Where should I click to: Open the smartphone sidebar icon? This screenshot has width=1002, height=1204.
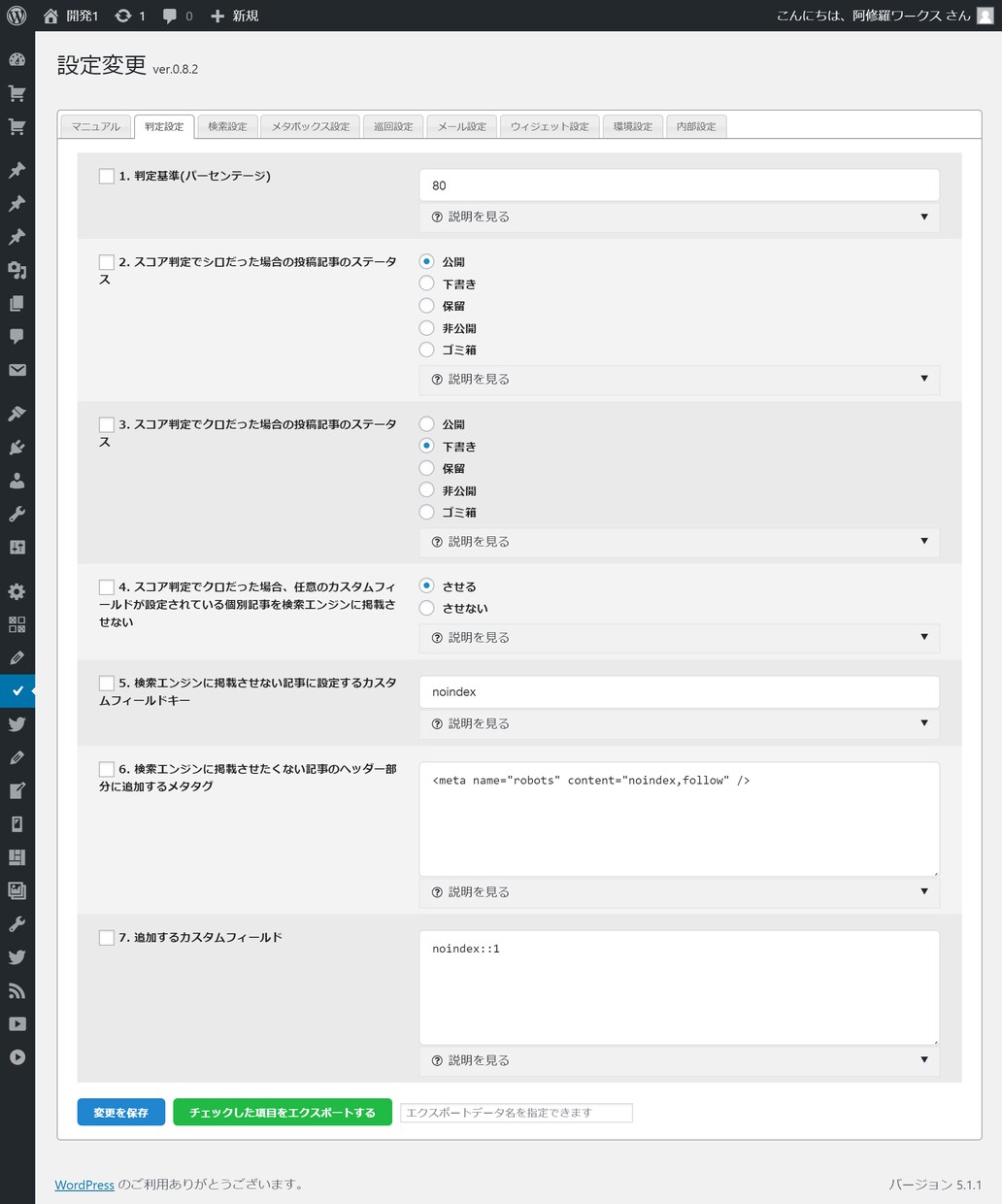pos(17,824)
